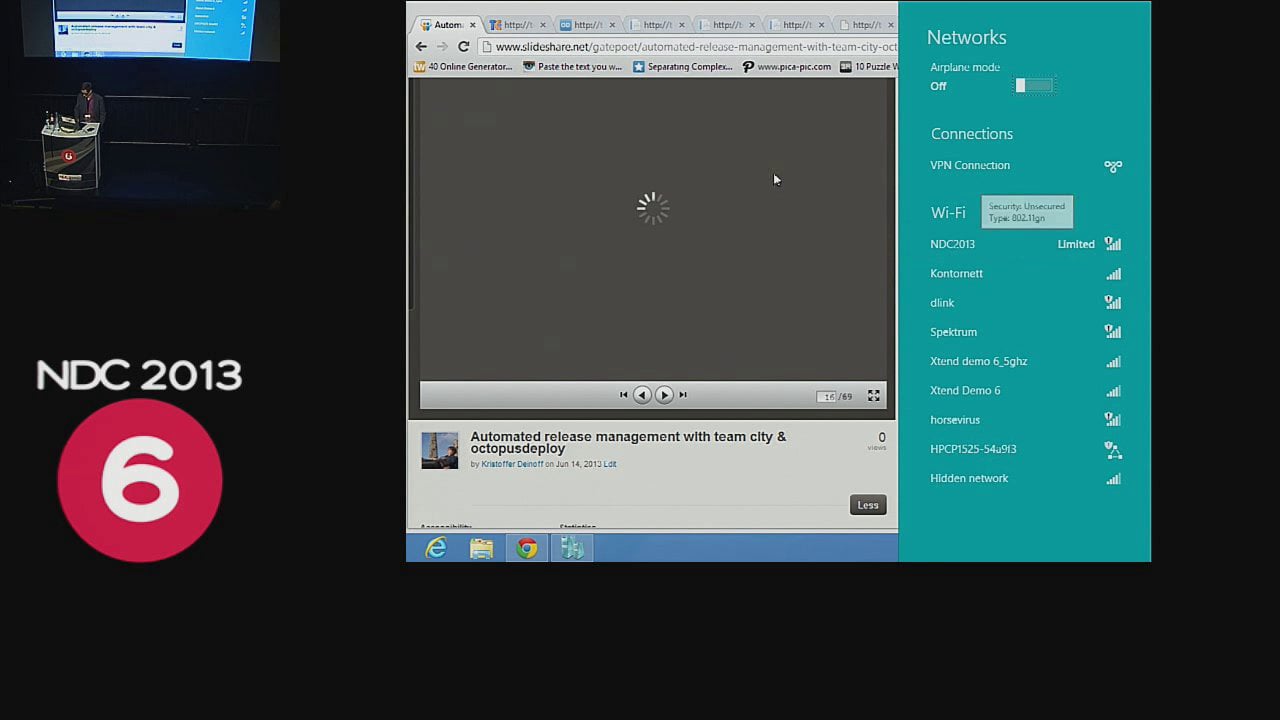Click signal icon beside Spektrum

[x=1113, y=332]
